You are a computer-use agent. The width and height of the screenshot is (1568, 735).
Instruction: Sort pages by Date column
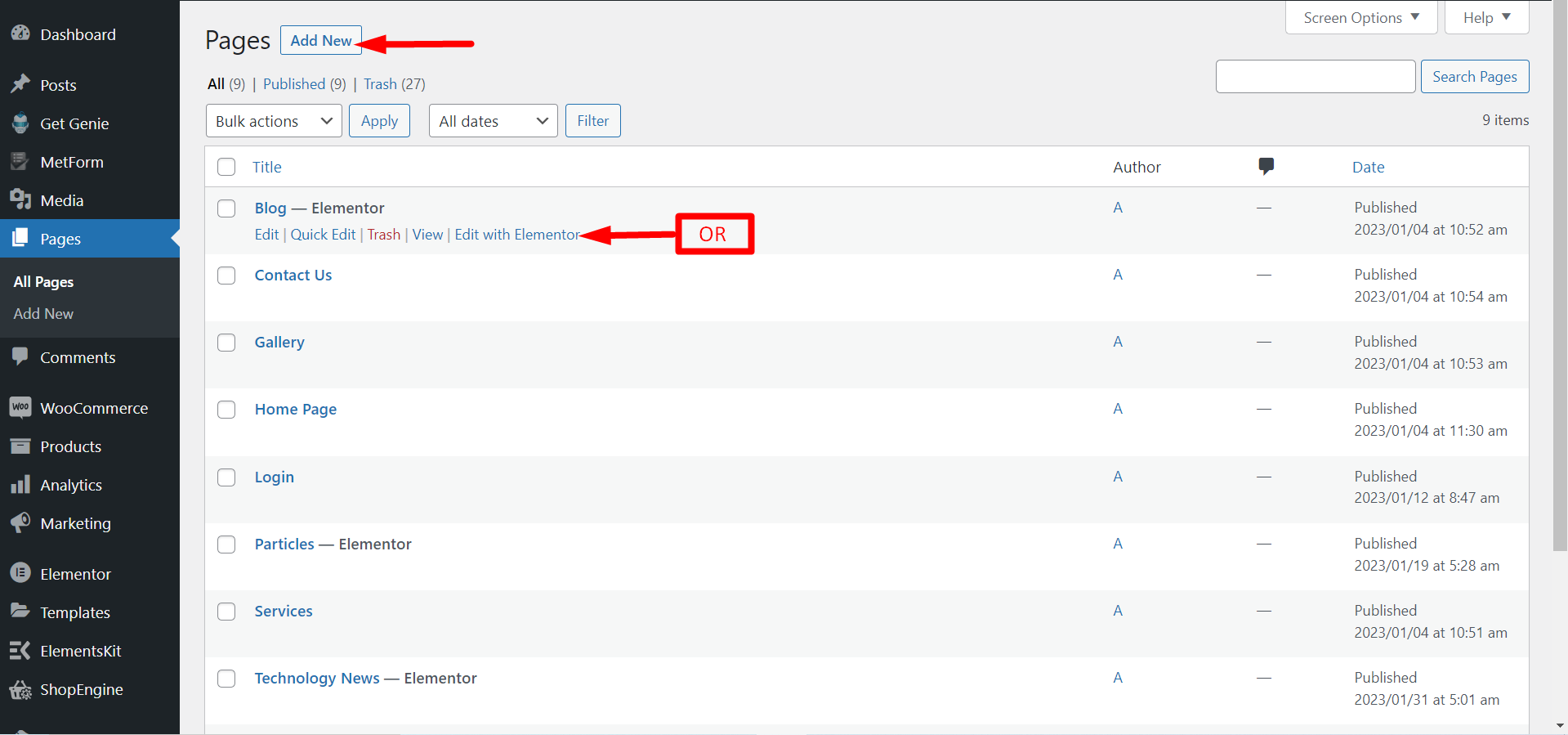[1369, 167]
